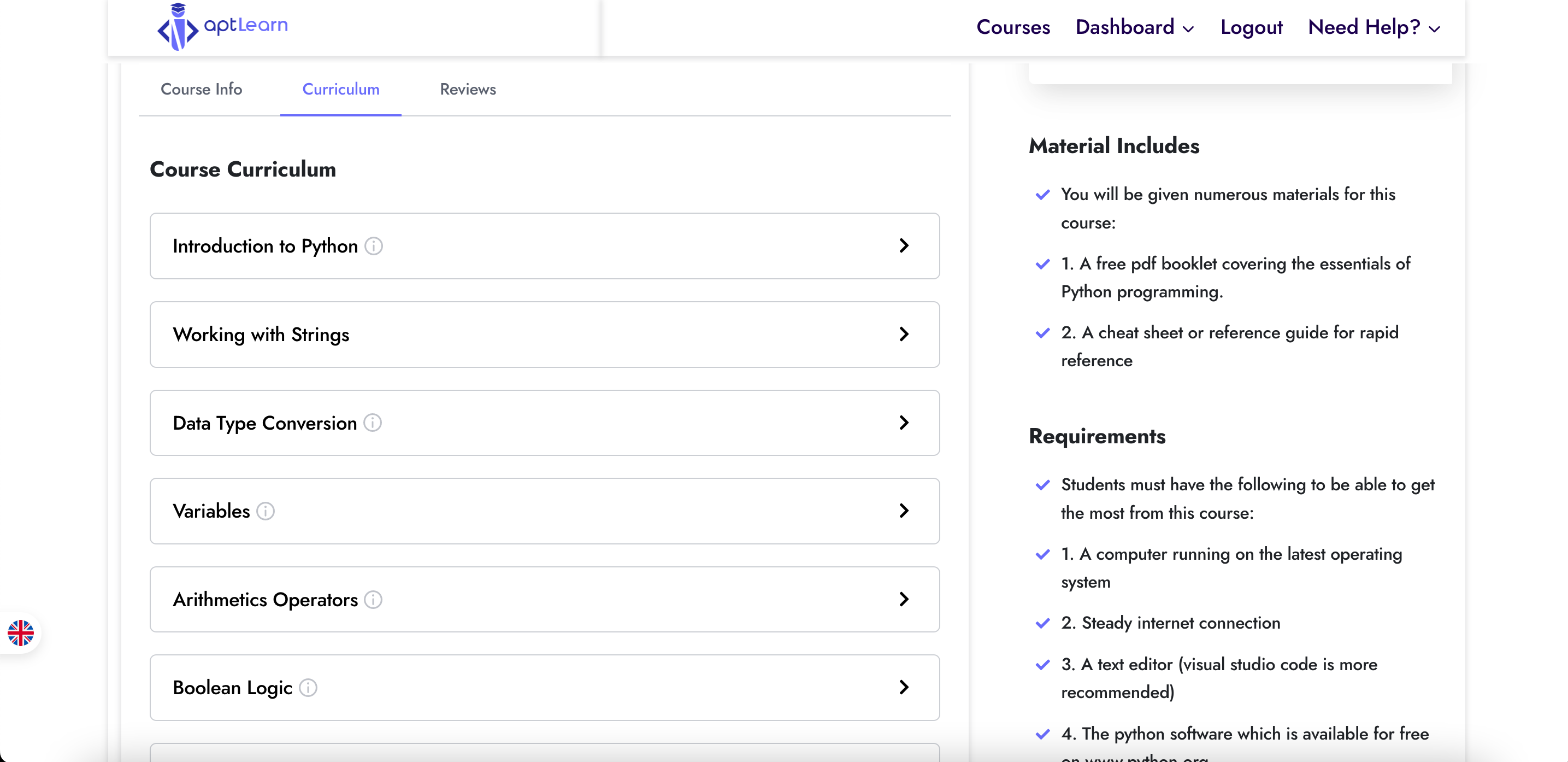
Task: Click the Introduction to Python title text
Action: (266, 246)
